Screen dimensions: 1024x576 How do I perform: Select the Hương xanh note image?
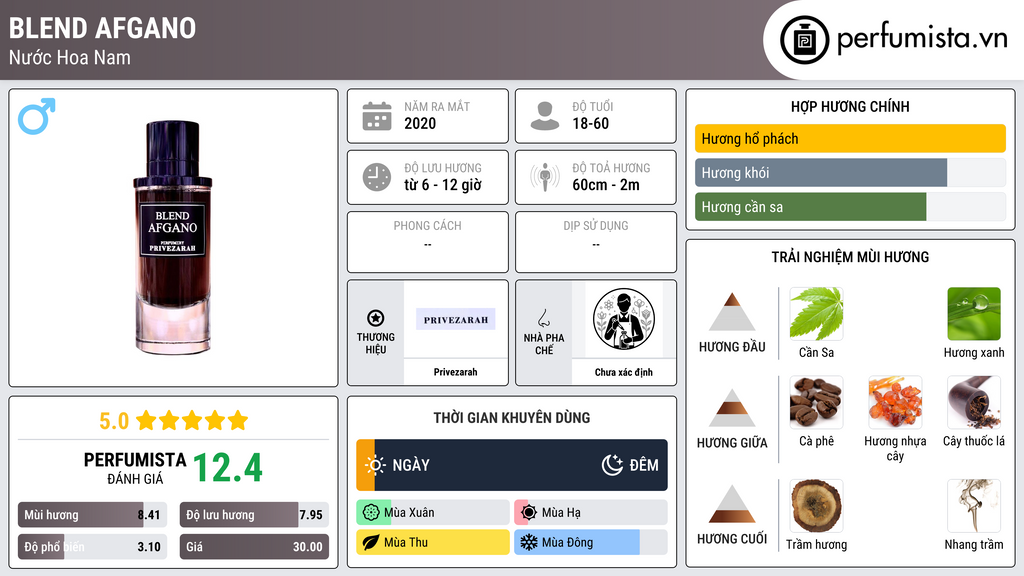click(974, 314)
